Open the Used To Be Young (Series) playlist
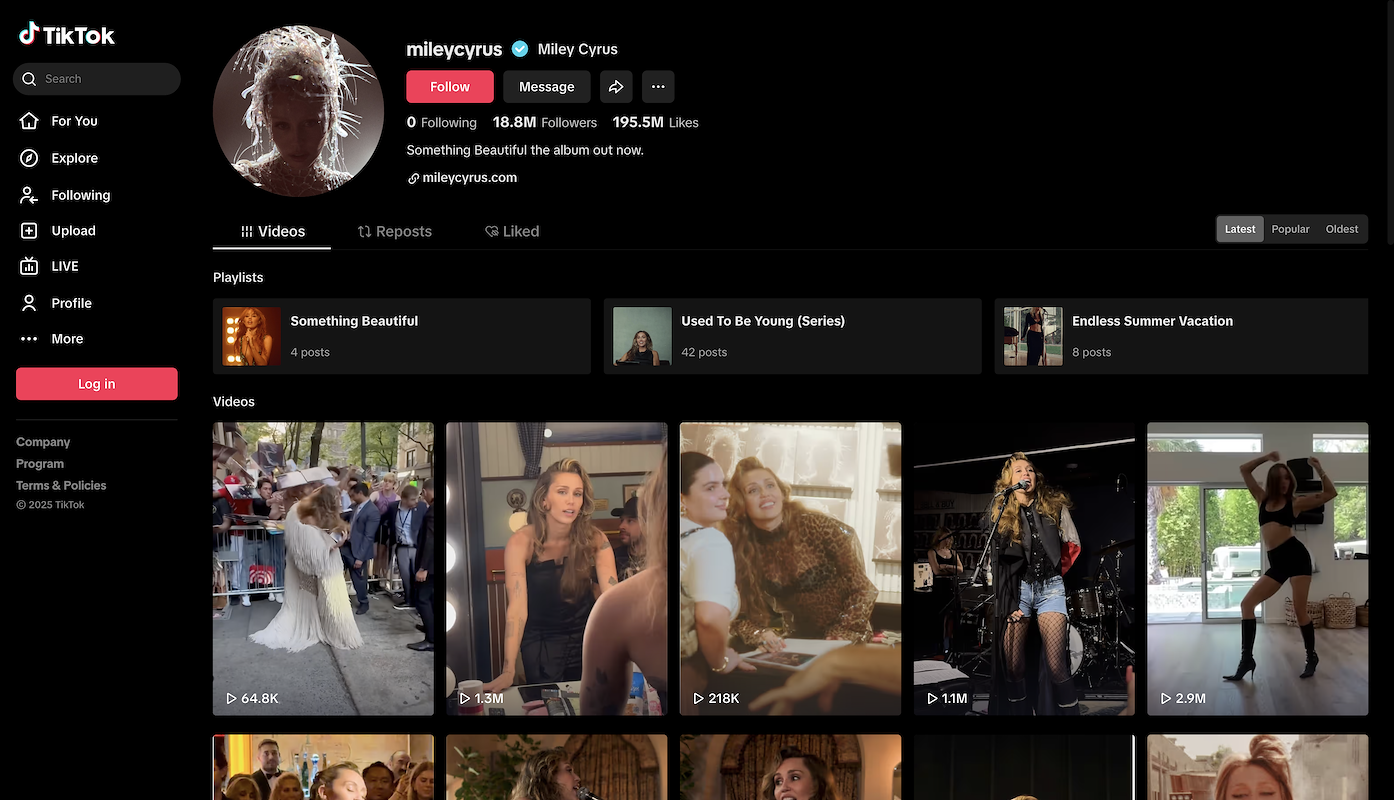Viewport: 1394px width, 800px height. click(793, 336)
